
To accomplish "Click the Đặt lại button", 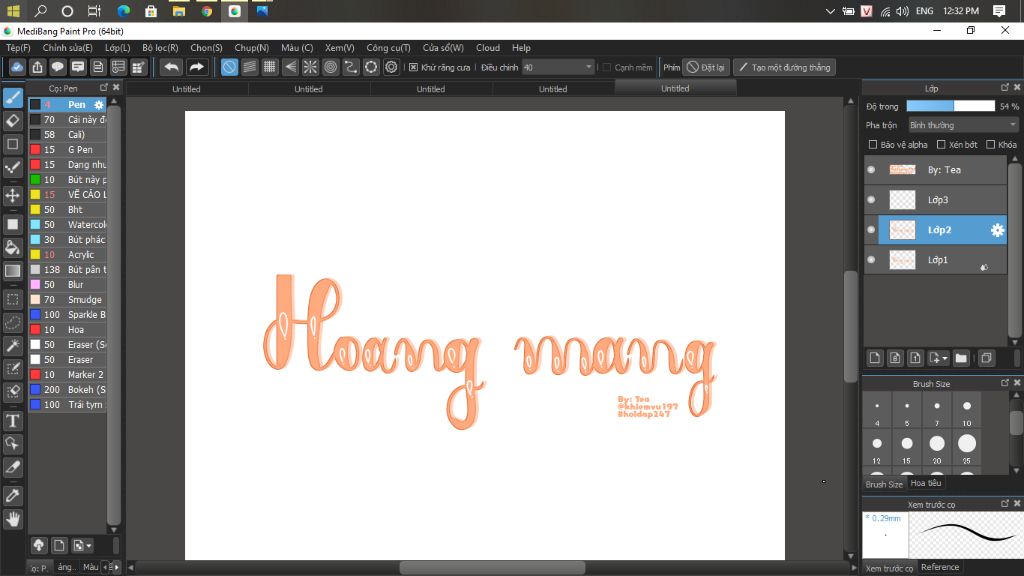I will coord(706,67).
